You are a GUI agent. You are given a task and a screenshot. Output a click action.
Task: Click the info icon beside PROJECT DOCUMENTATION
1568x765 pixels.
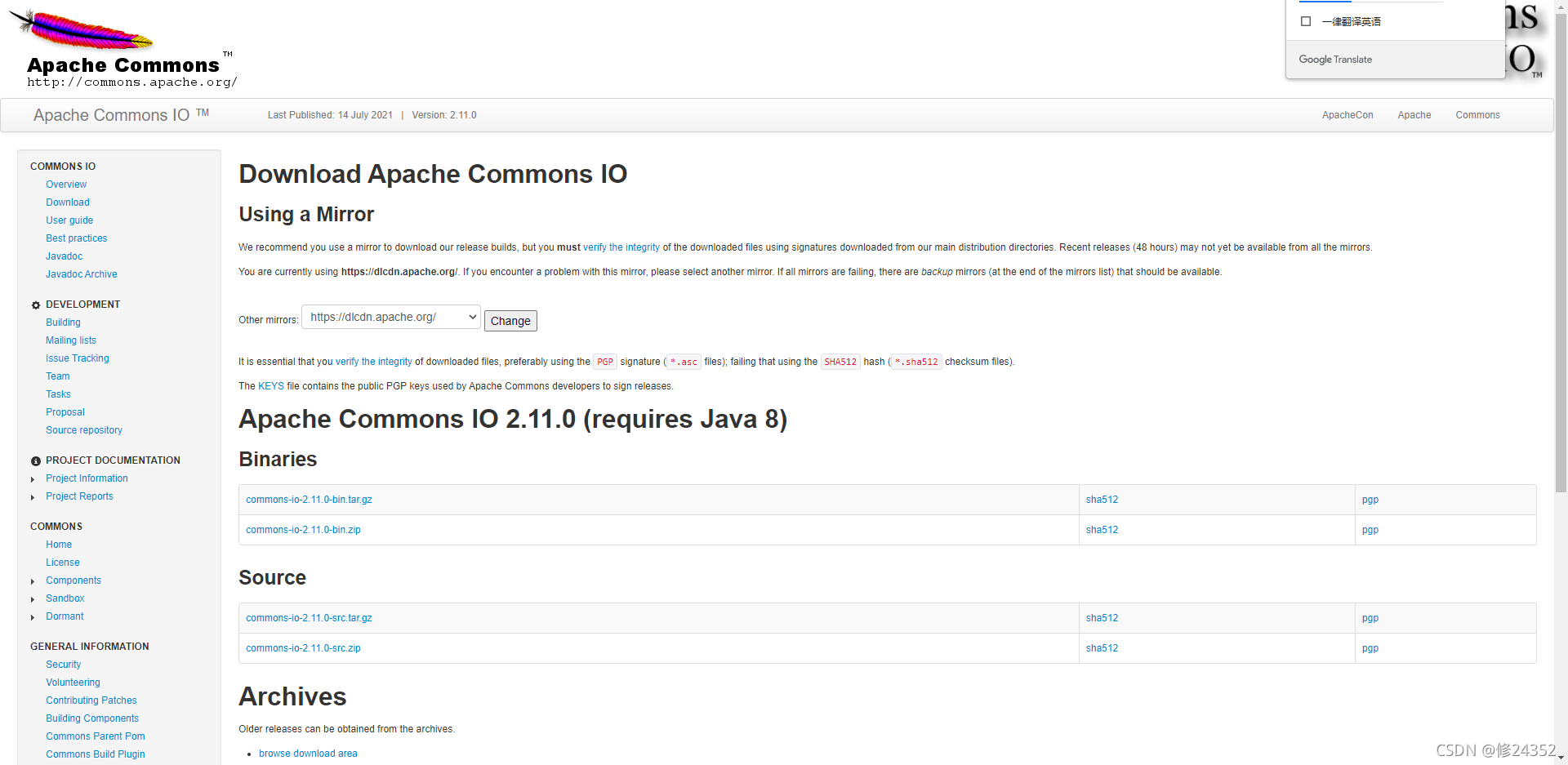pos(35,460)
